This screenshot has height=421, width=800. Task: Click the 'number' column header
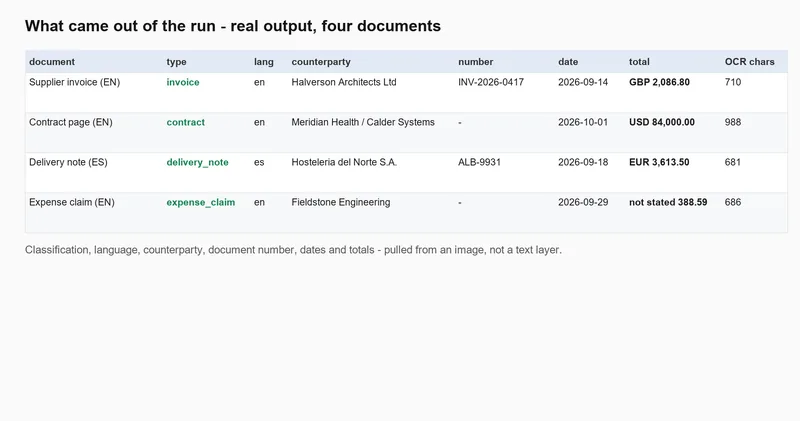tap(476, 62)
